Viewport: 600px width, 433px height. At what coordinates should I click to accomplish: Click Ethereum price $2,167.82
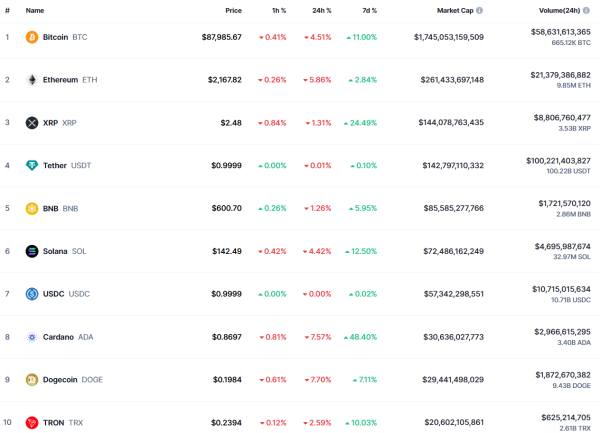coord(225,80)
